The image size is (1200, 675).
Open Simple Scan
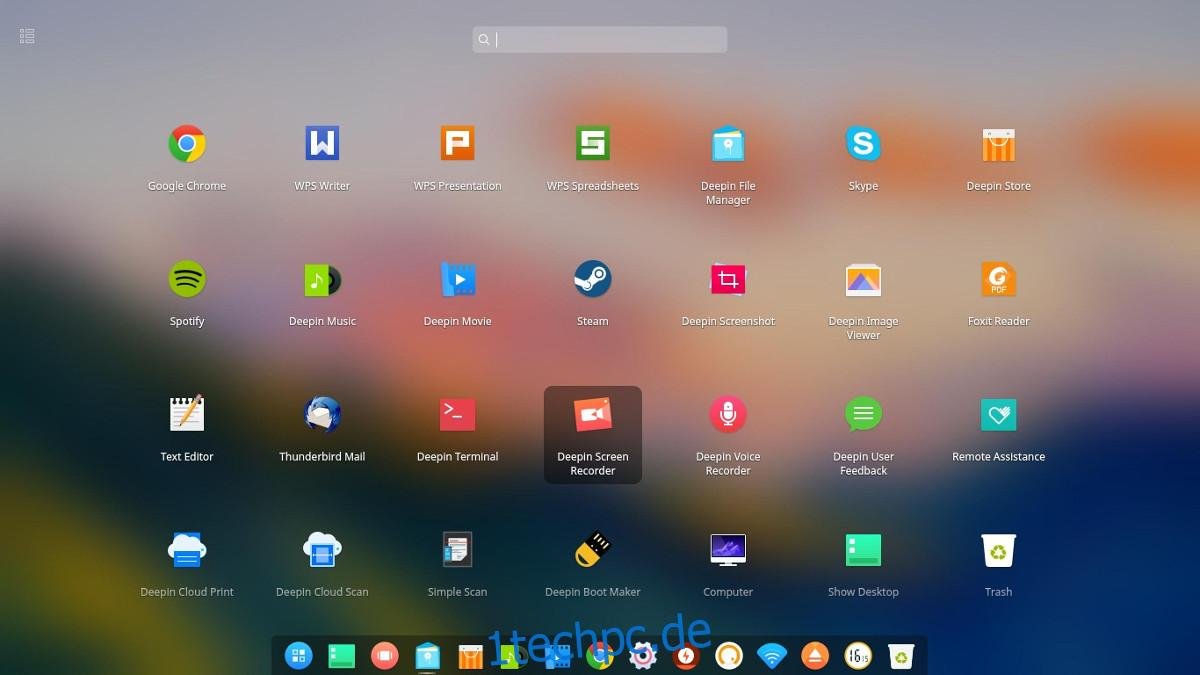[457, 548]
